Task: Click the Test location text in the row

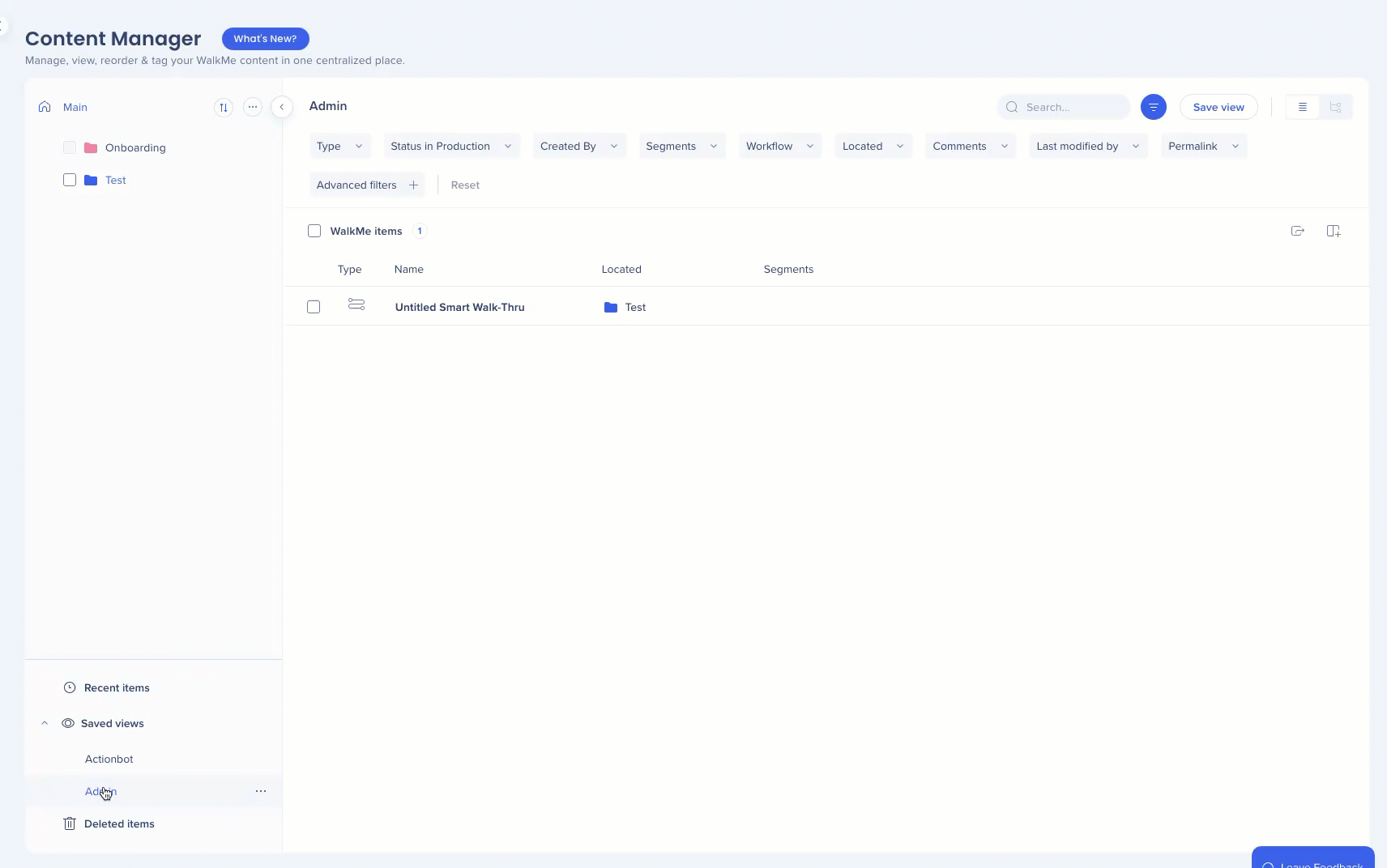Action: (636, 307)
